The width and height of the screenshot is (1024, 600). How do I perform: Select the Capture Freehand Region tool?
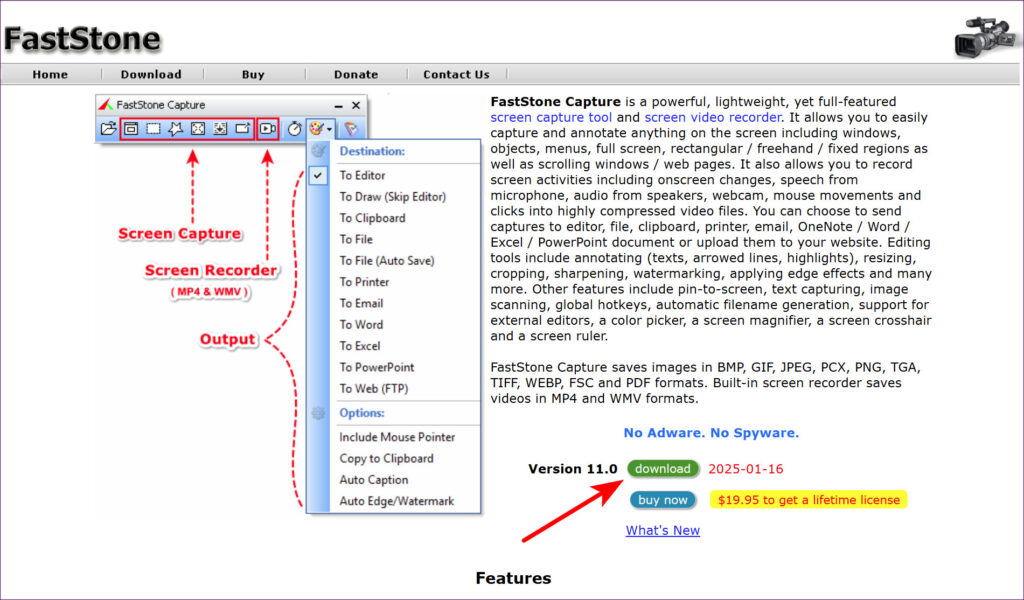click(175, 129)
